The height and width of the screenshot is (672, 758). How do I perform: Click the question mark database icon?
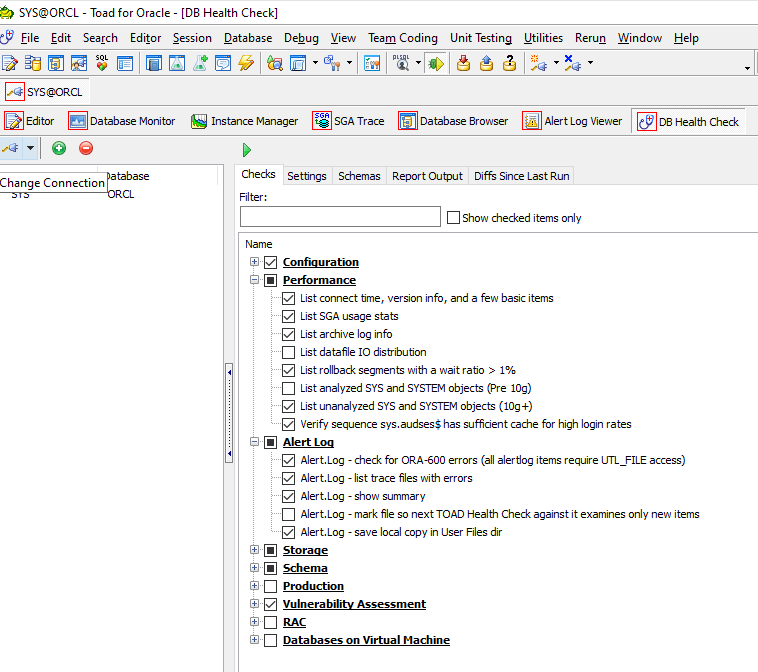click(x=510, y=63)
